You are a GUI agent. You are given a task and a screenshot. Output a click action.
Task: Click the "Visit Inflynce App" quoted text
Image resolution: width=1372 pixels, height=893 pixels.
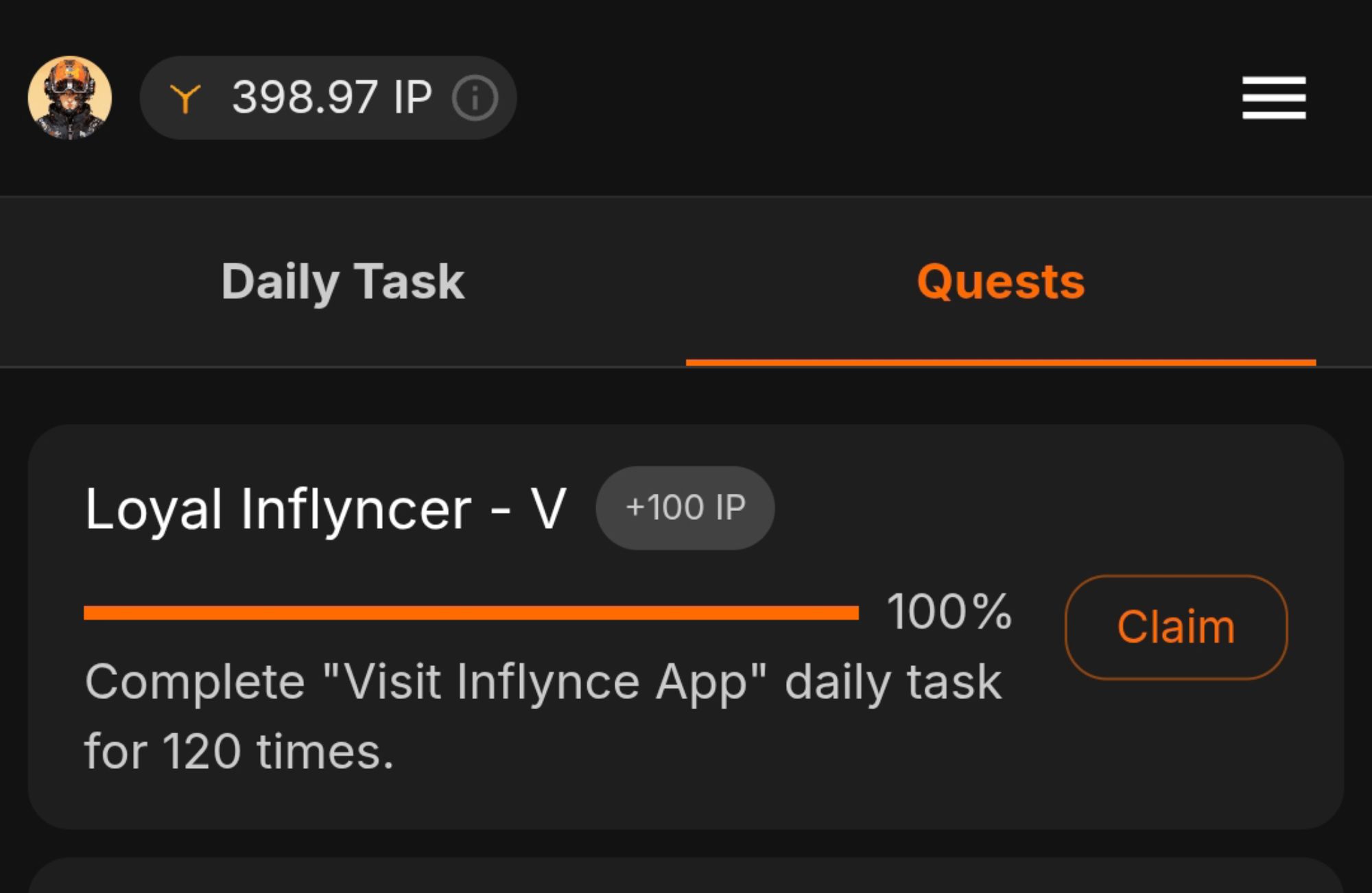(544, 682)
